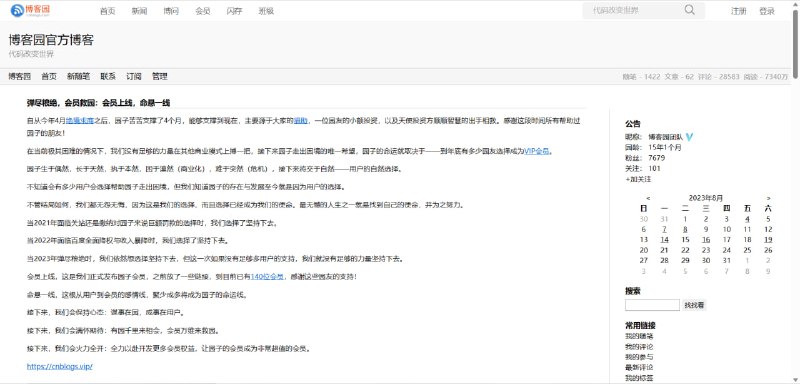The height and width of the screenshot is (384, 800).
Task: Open 新闻 in the top navigation
Action: [x=139, y=11]
